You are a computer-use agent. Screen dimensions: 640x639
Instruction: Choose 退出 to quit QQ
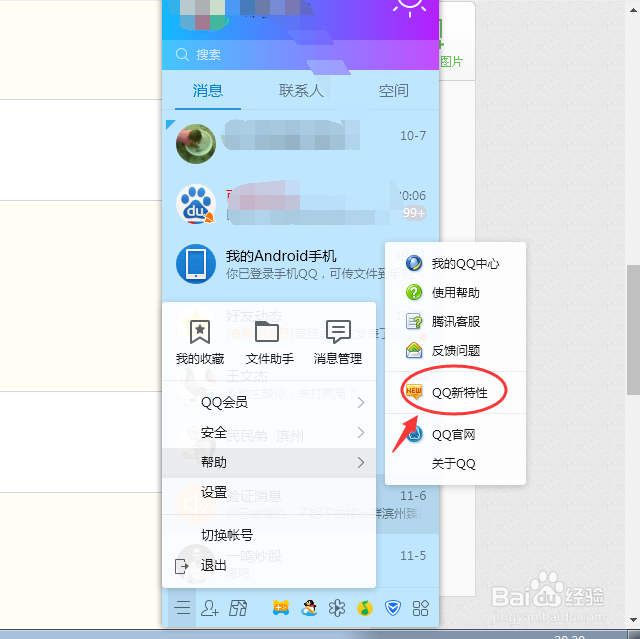[x=269, y=566]
